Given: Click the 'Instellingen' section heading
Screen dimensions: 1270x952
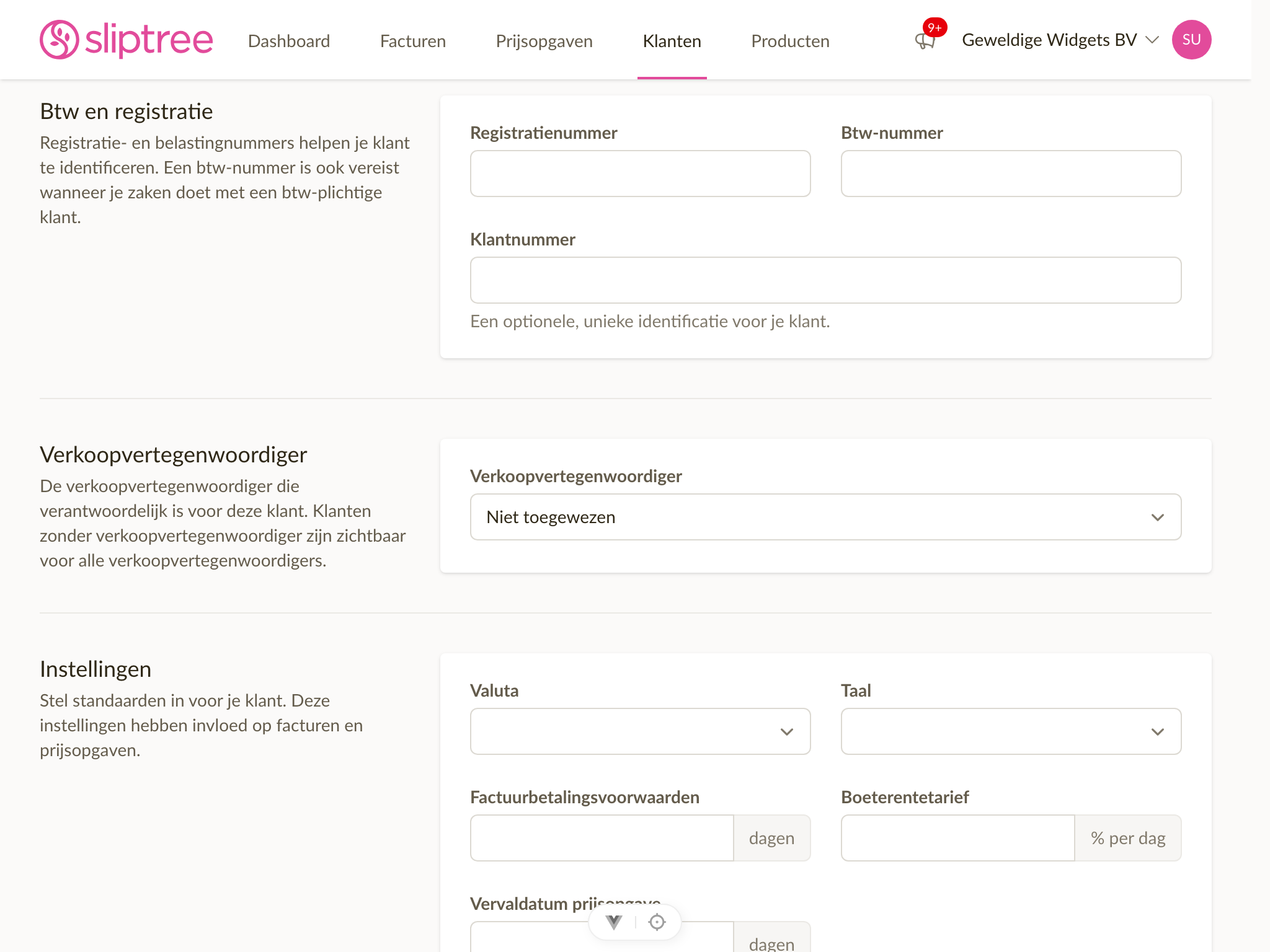Looking at the screenshot, I should click(95, 669).
